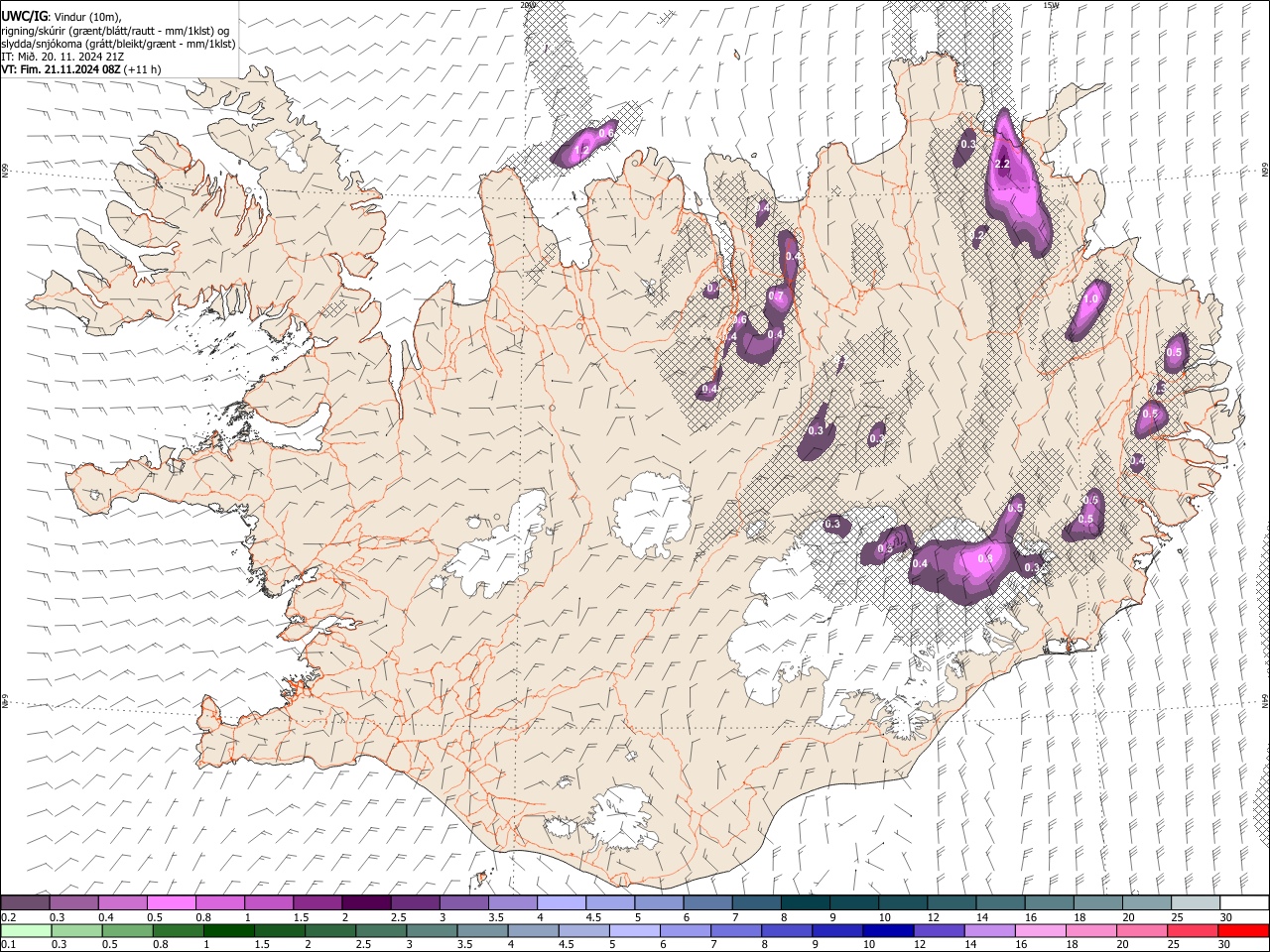The height and width of the screenshot is (952, 1270).
Task: Pick the slate blue 6 swatch, upper legend row
Action: click(x=708, y=902)
